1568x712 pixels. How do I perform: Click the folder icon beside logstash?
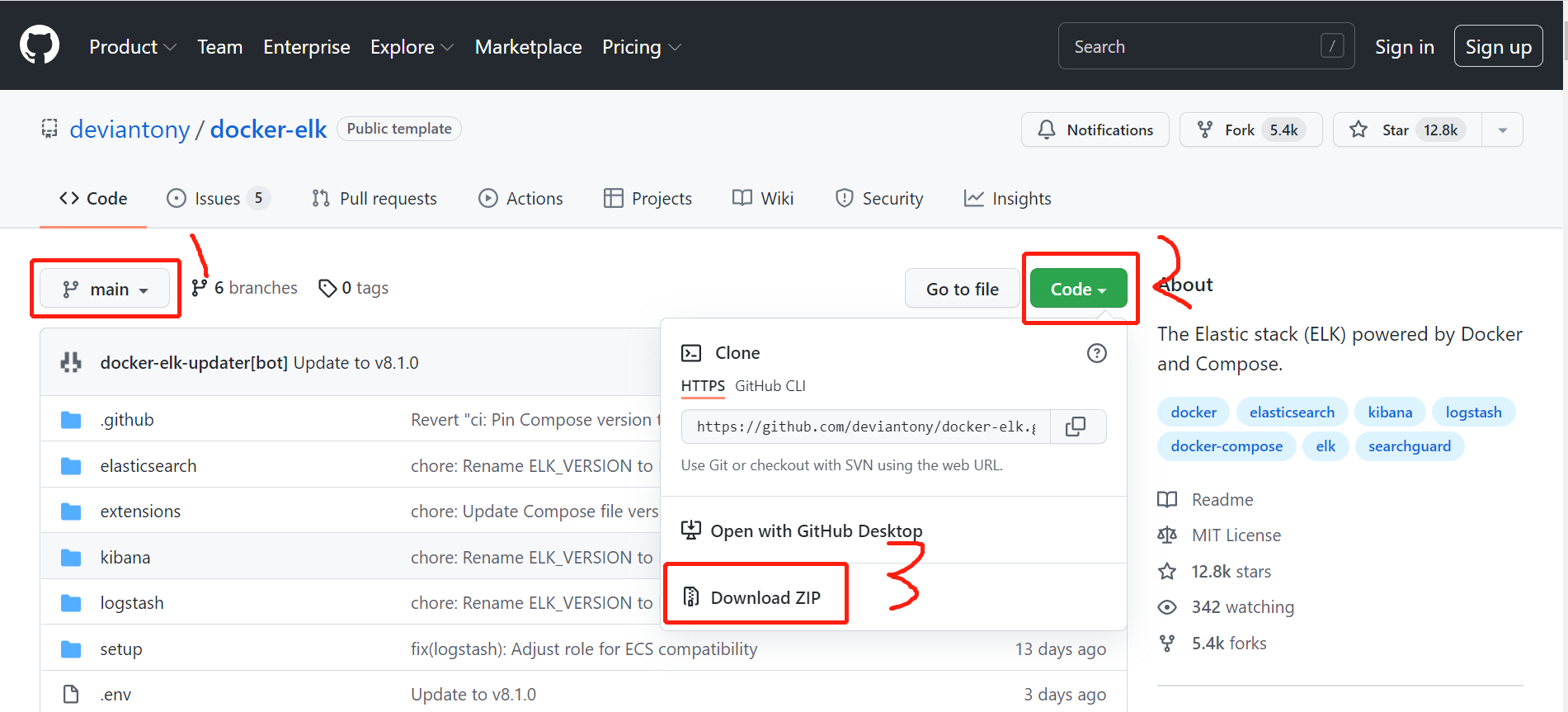[x=71, y=603]
